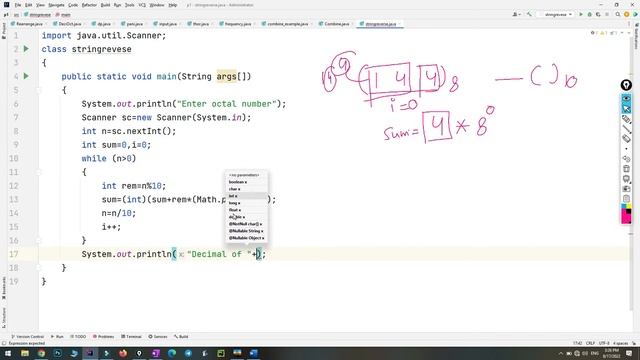Open the VCS menu
Image resolution: width=640 pixels, height=360 pixels.
coord(142,5)
